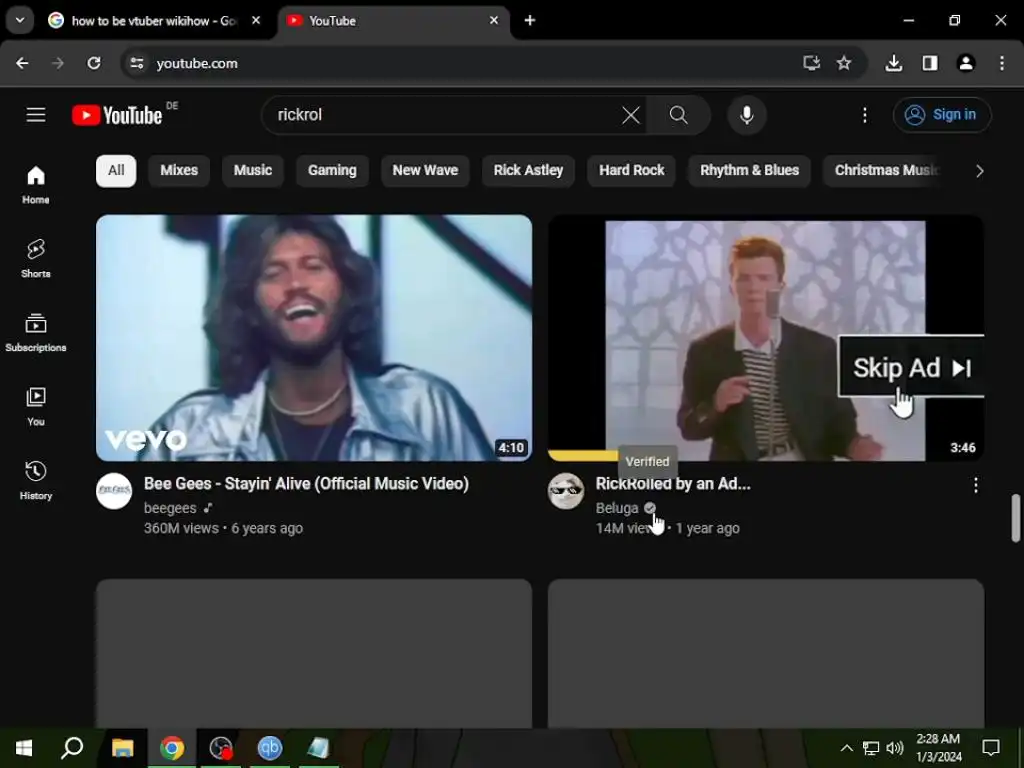Screen dimensions: 1024x768
Task: Open the notification center
Action: click(991, 748)
